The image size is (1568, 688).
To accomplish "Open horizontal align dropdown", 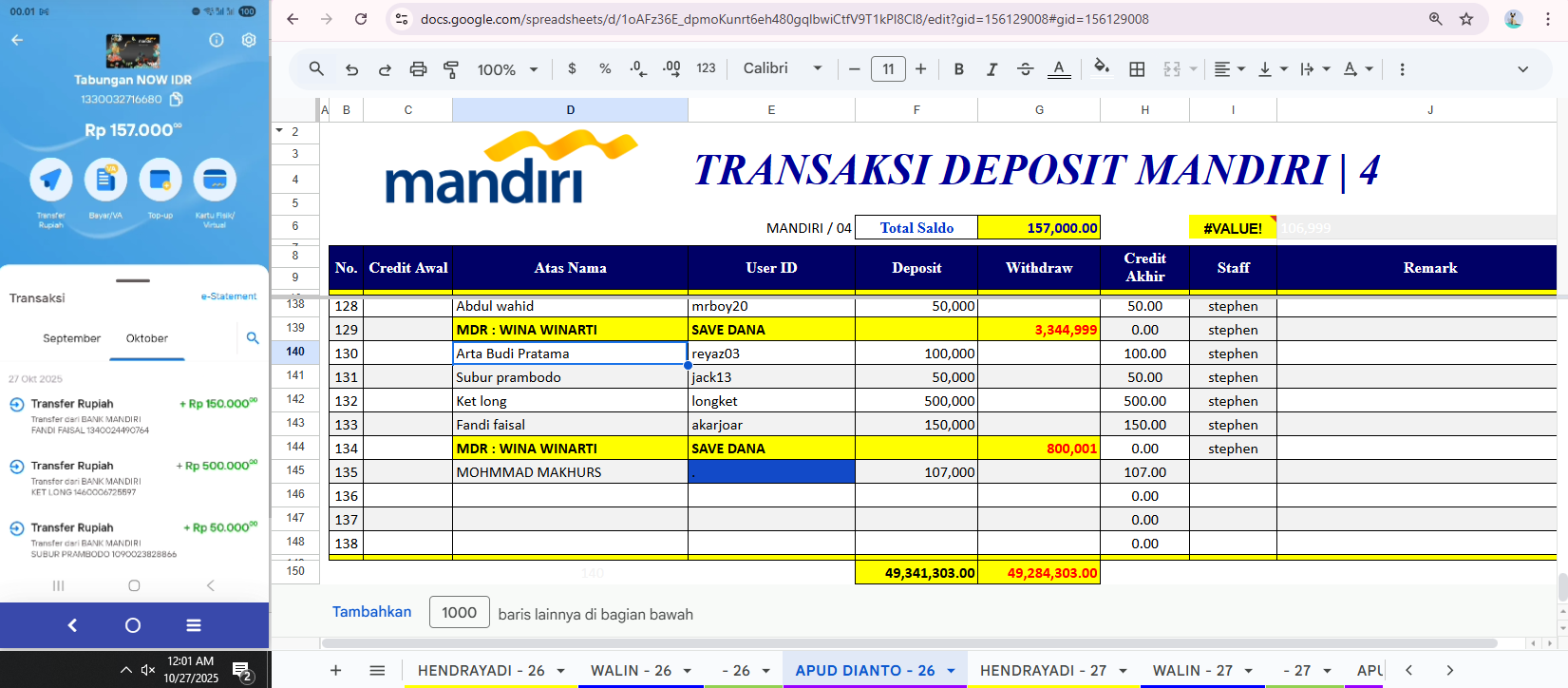I will [1229, 68].
